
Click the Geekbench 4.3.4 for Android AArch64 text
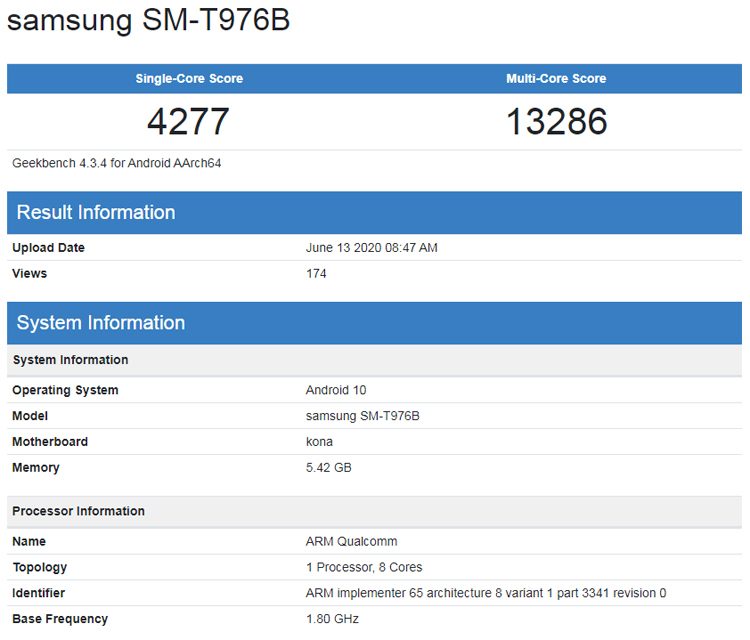117,163
